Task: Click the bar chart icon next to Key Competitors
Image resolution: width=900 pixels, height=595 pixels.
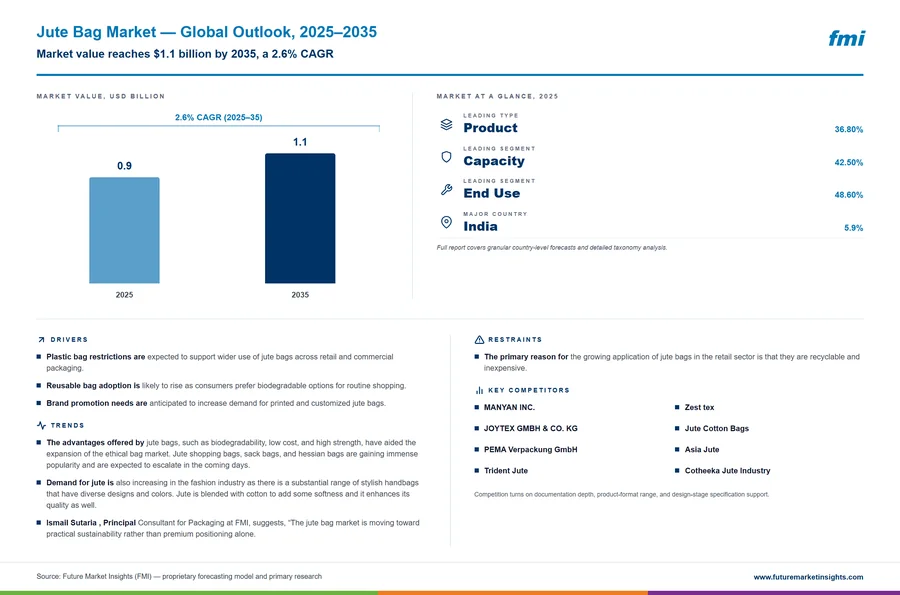Action: point(479,390)
